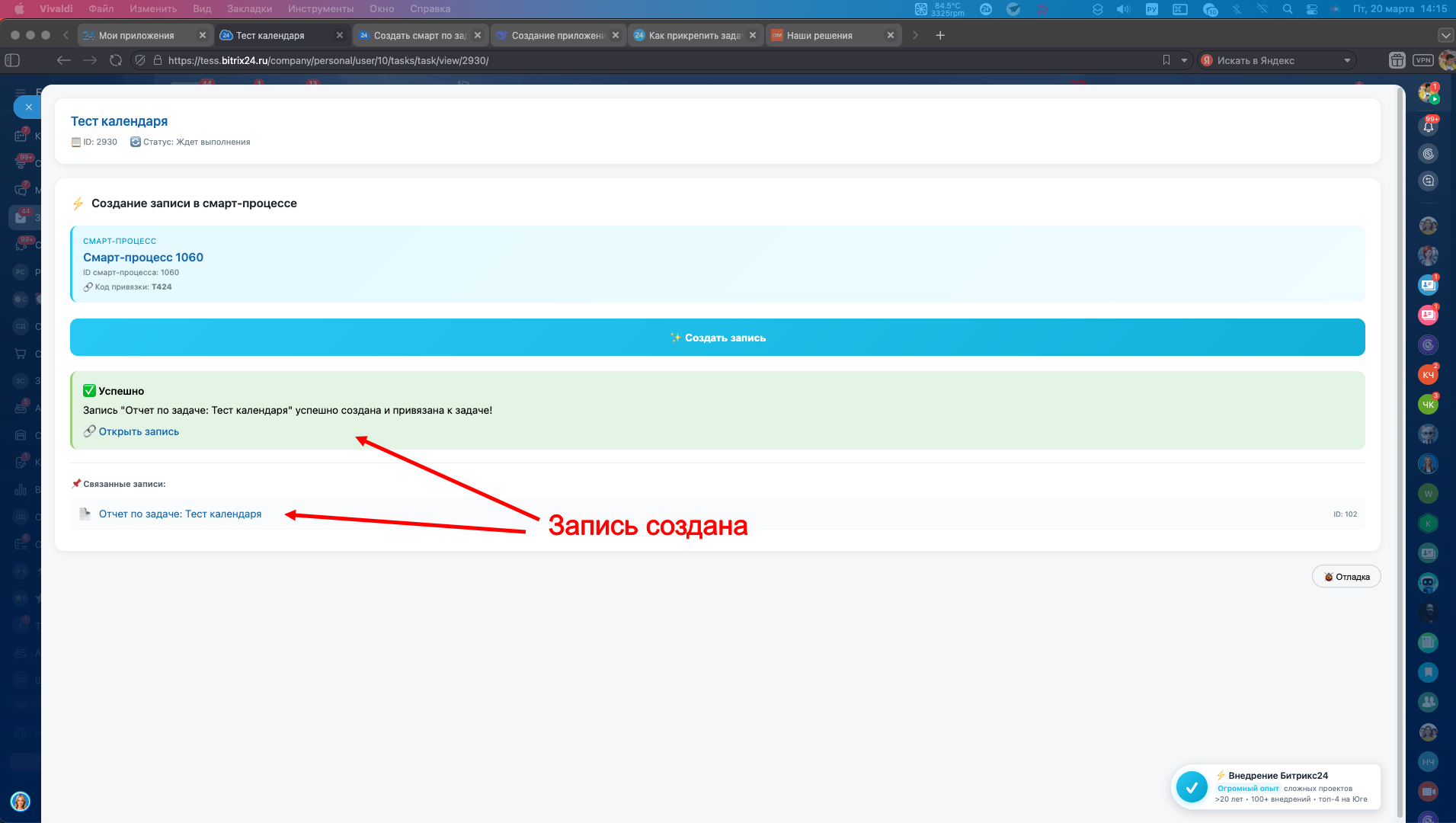Close the 'Как прикрепить зада' tab
The width and height of the screenshot is (1456, 823).
pos(753,35)
